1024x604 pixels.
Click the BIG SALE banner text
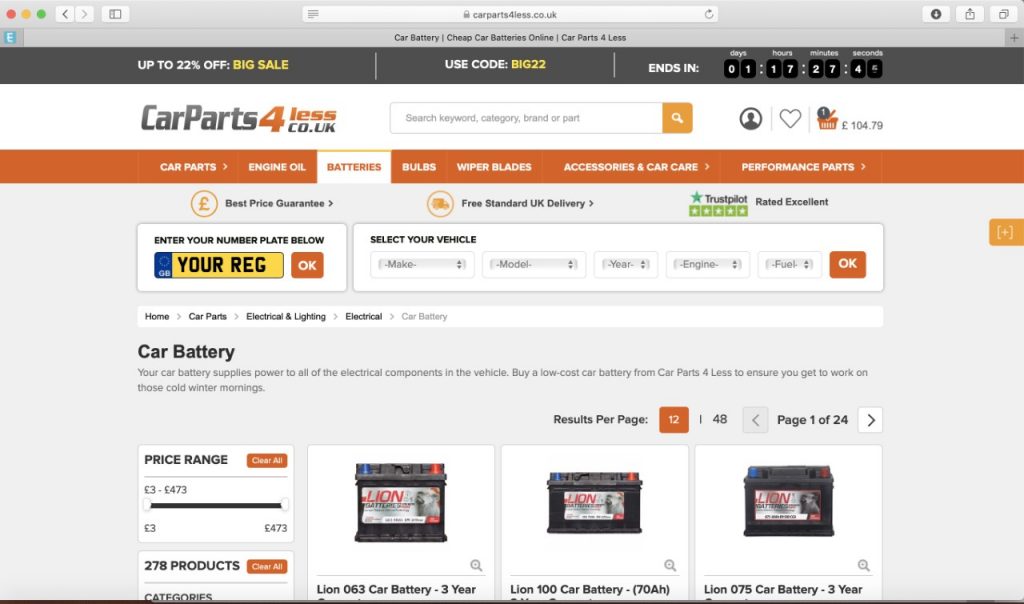click(x=261, y=65)
